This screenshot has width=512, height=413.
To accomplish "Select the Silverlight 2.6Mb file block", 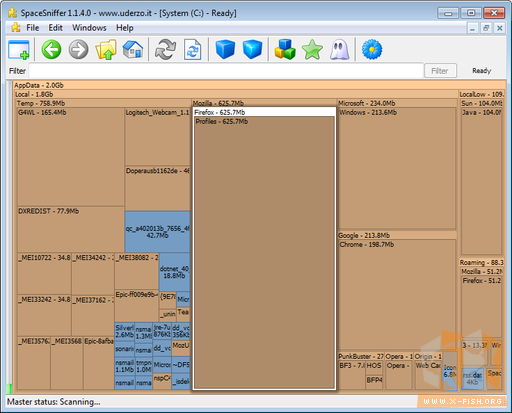I will pyautogui.click(x=125, y=332).
